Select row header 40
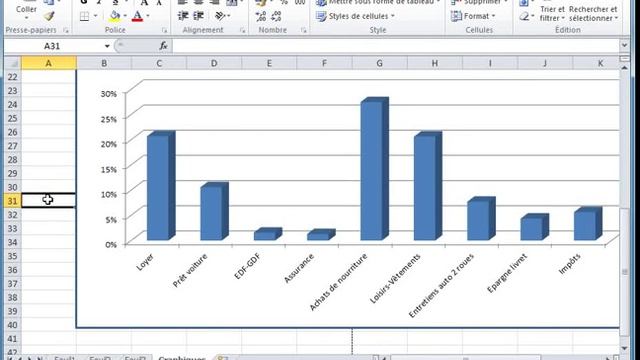 13,325
